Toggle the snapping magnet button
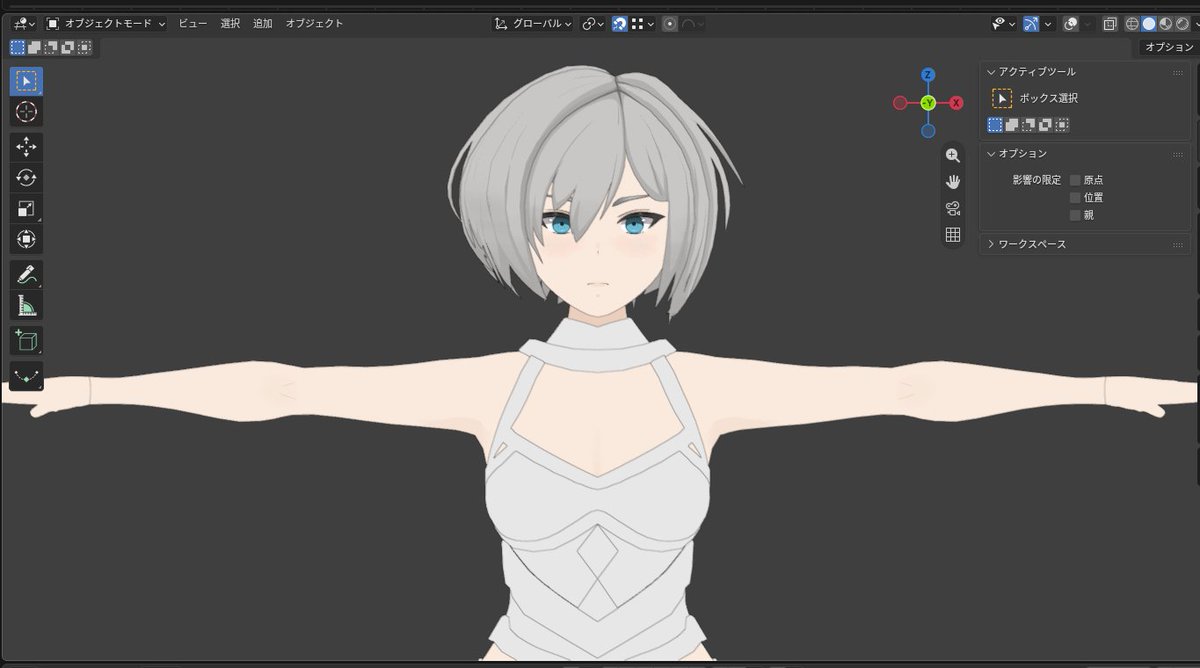 tap(620, 23)
